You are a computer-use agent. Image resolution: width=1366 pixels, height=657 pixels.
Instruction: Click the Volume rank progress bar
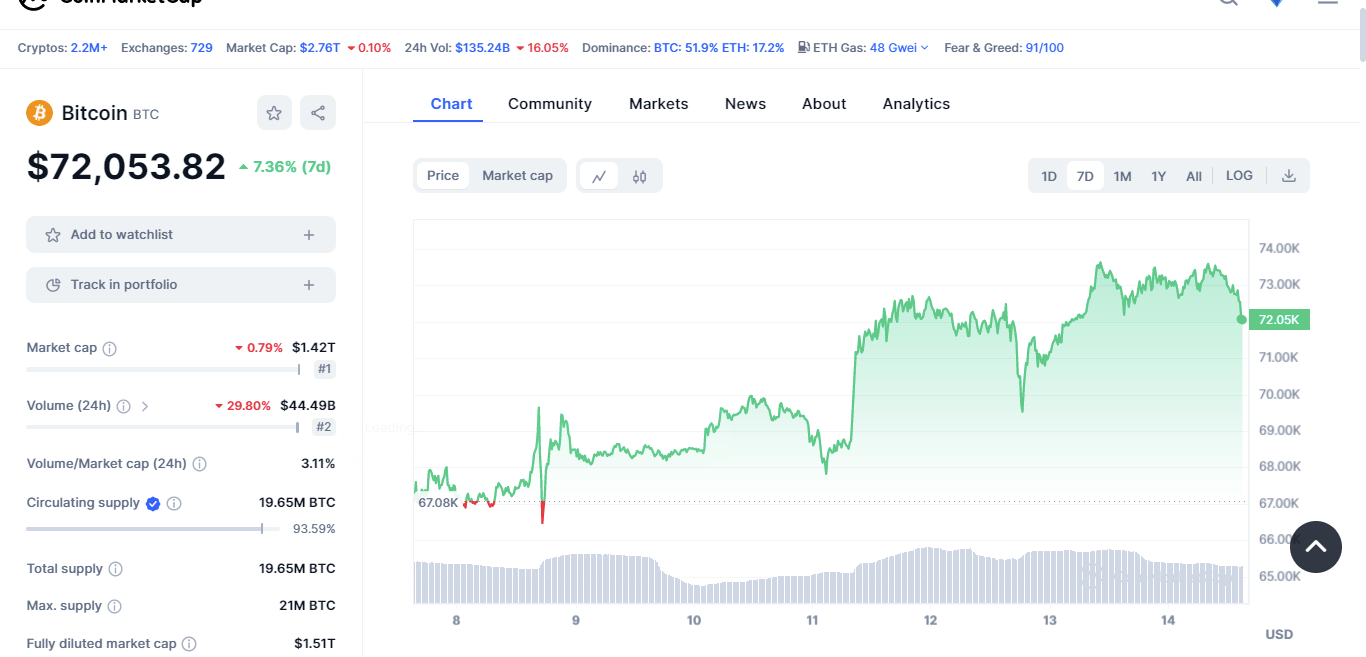(163, 427)
